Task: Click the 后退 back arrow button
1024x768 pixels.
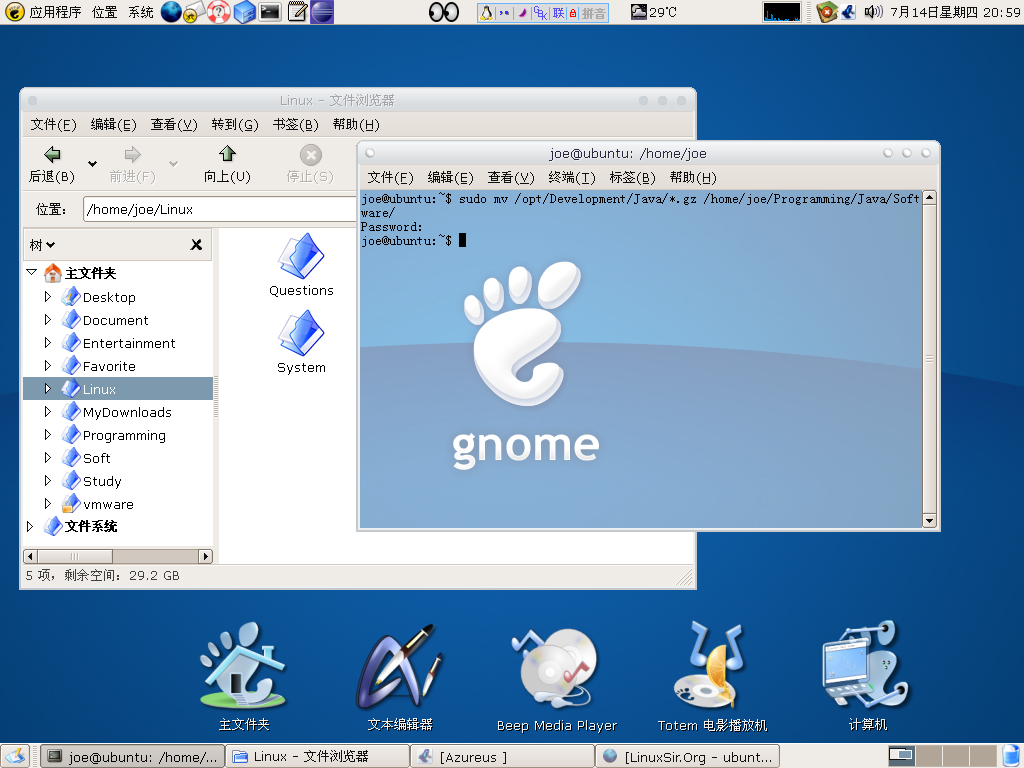Action: pyautogui.click(x=52, y=164)
